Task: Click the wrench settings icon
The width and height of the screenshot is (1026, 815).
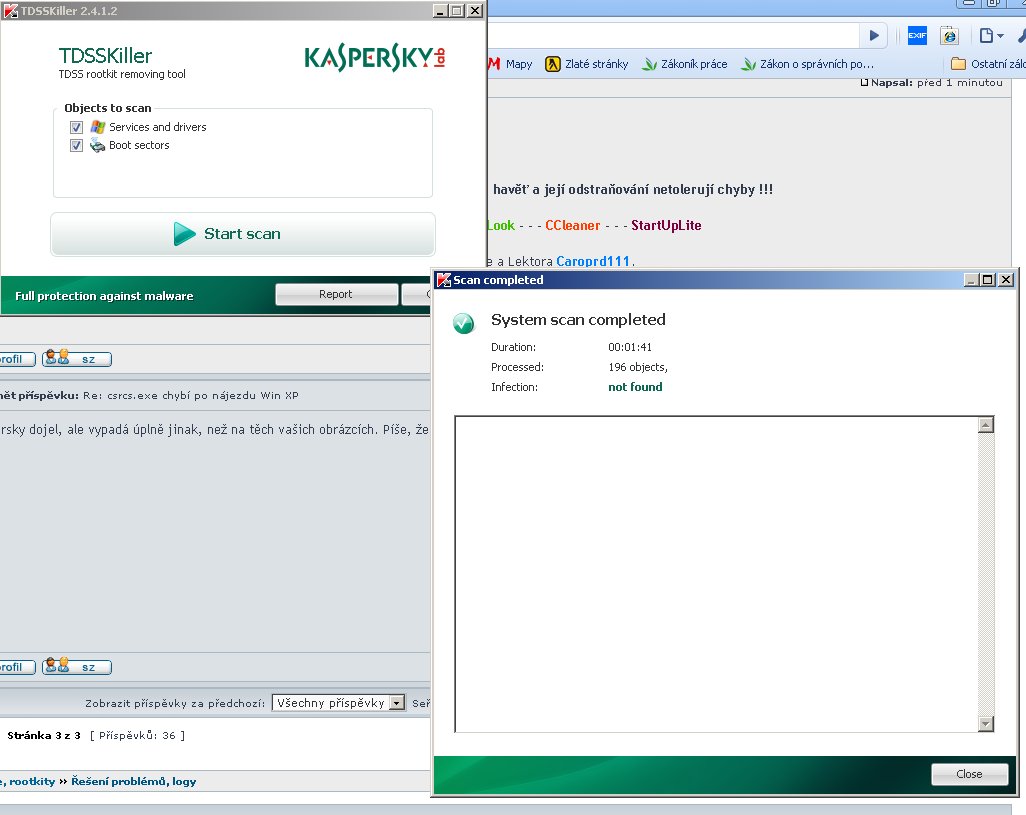Action: coord(1018,36)
